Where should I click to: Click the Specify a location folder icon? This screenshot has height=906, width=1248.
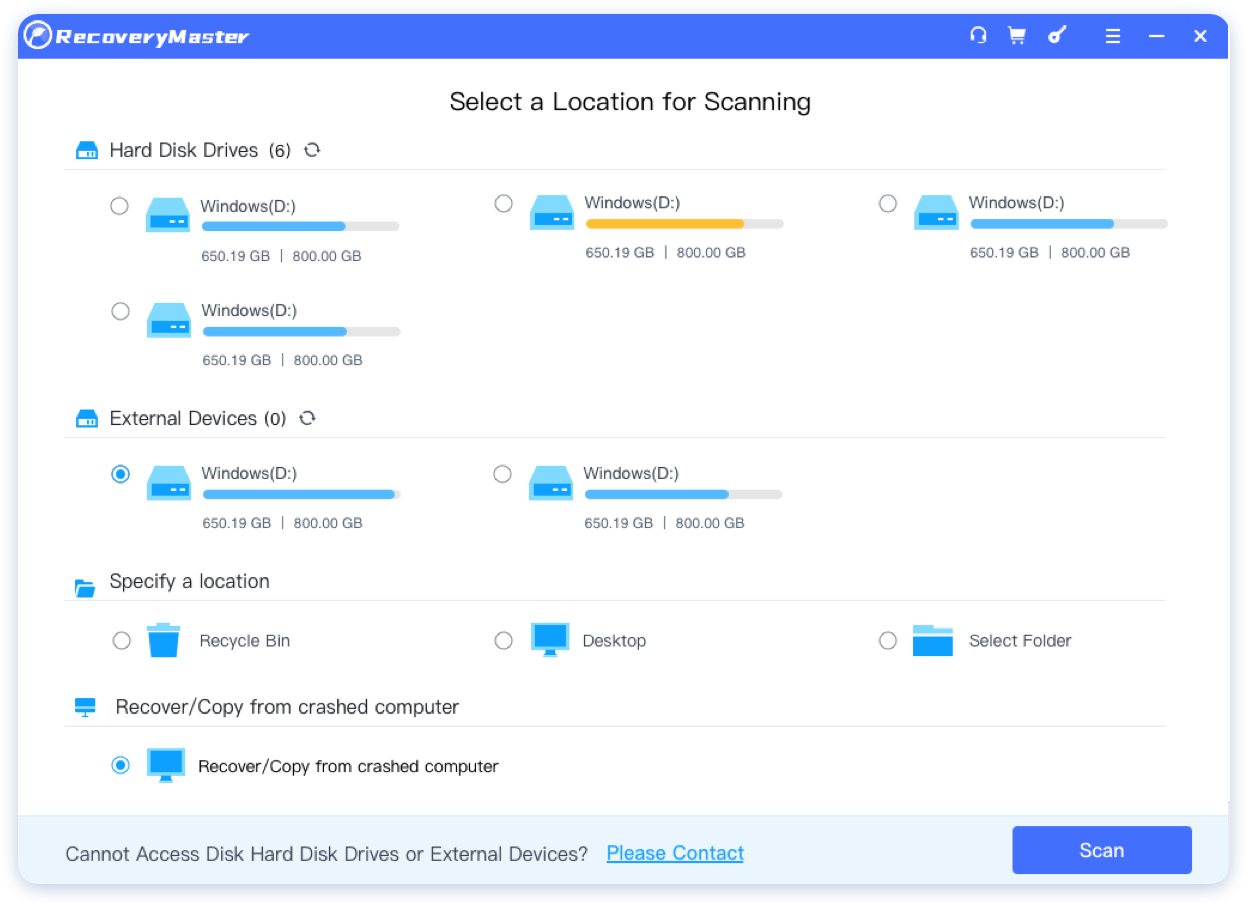[x=85, y=587]
